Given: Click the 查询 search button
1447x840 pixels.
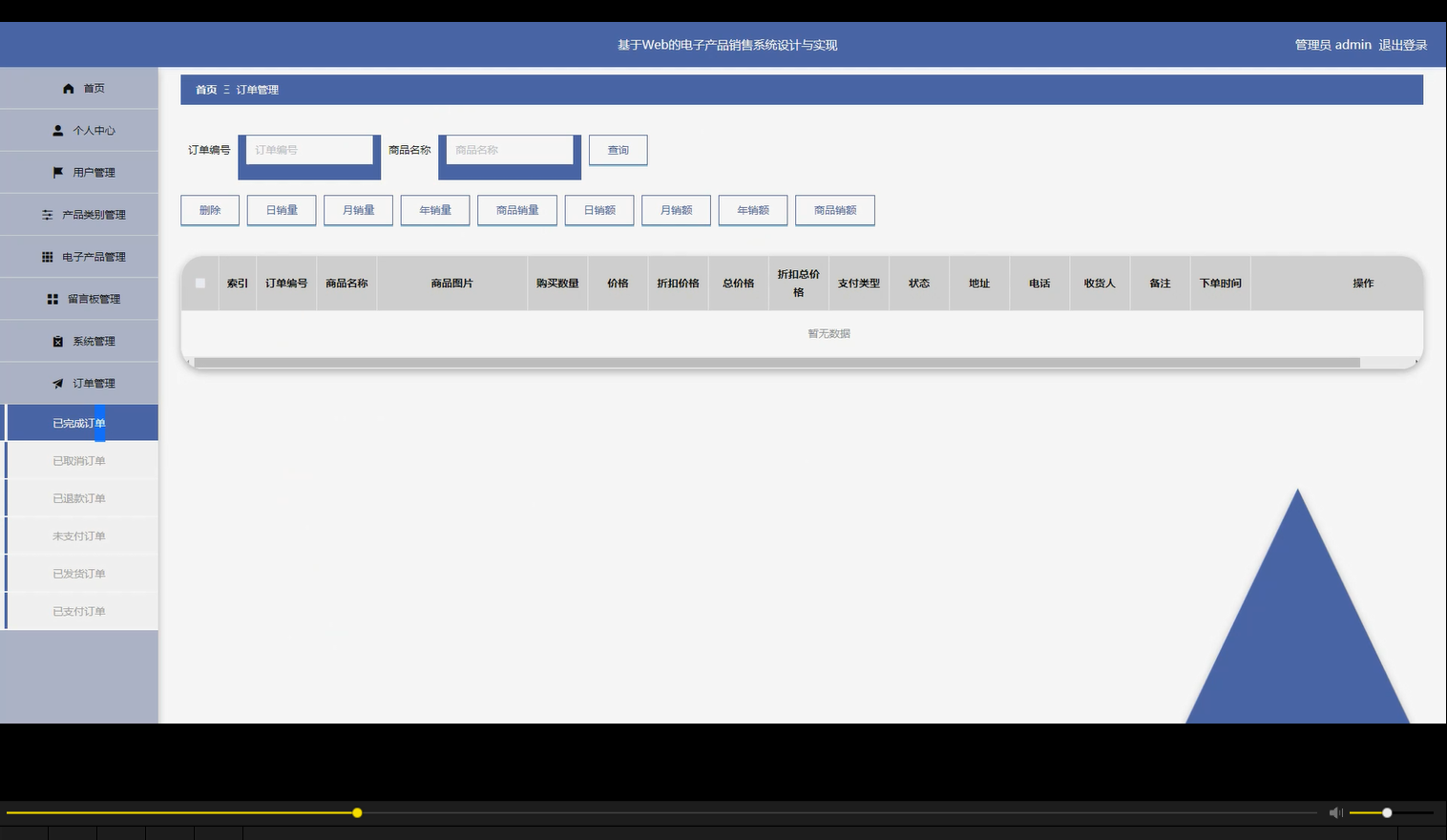Looking at the screenshot, I should 619,150.
